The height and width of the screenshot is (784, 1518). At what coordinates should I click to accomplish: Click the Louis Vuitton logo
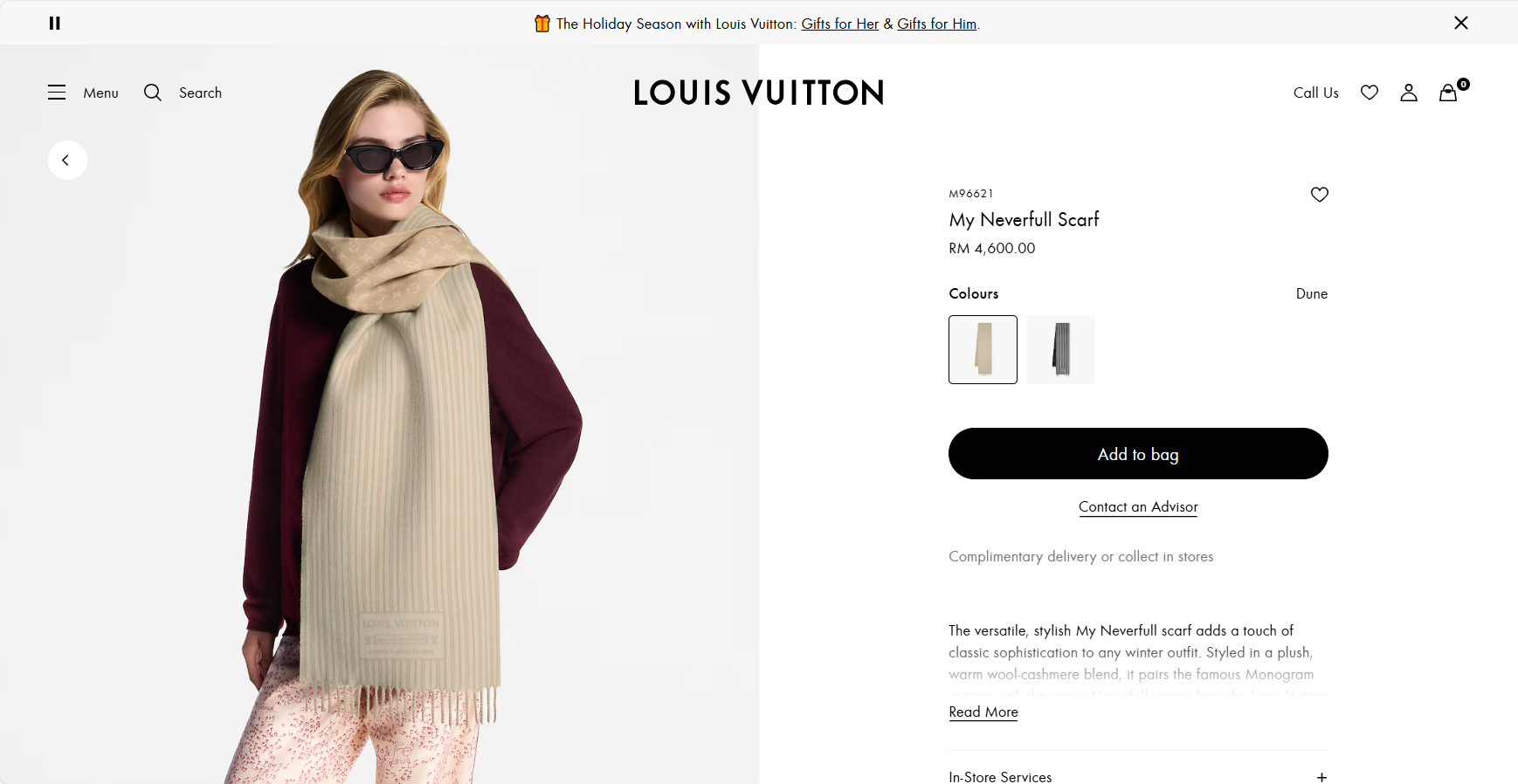click(x=758, y=93)
